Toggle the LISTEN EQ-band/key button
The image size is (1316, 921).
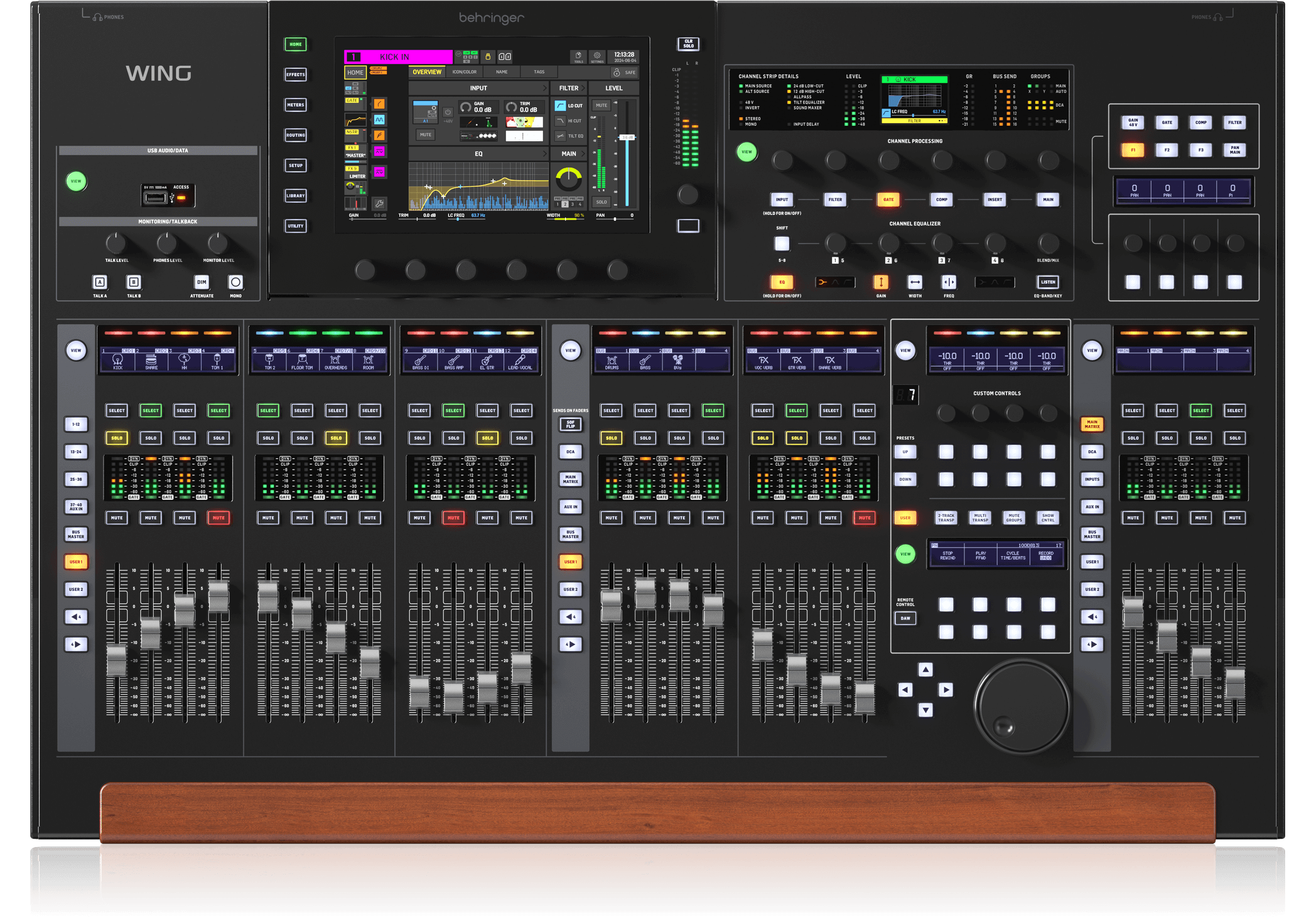1048,282
